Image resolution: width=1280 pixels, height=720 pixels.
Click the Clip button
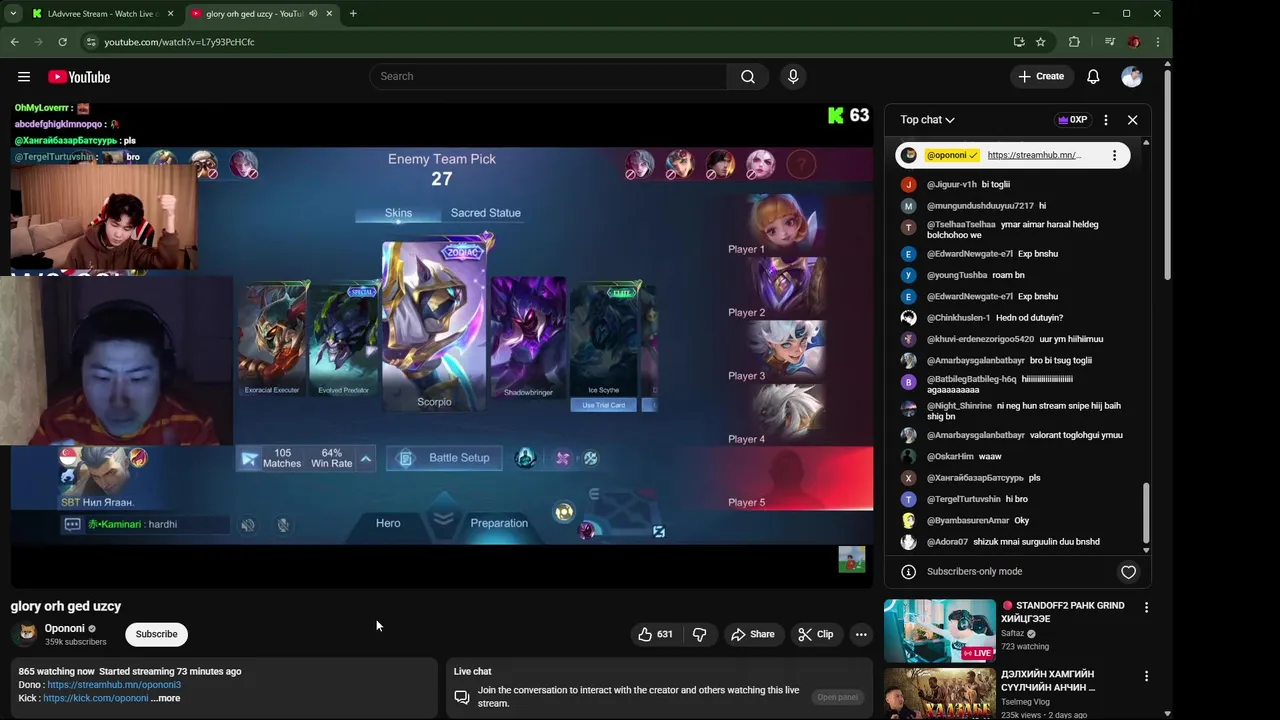point(815,634)
